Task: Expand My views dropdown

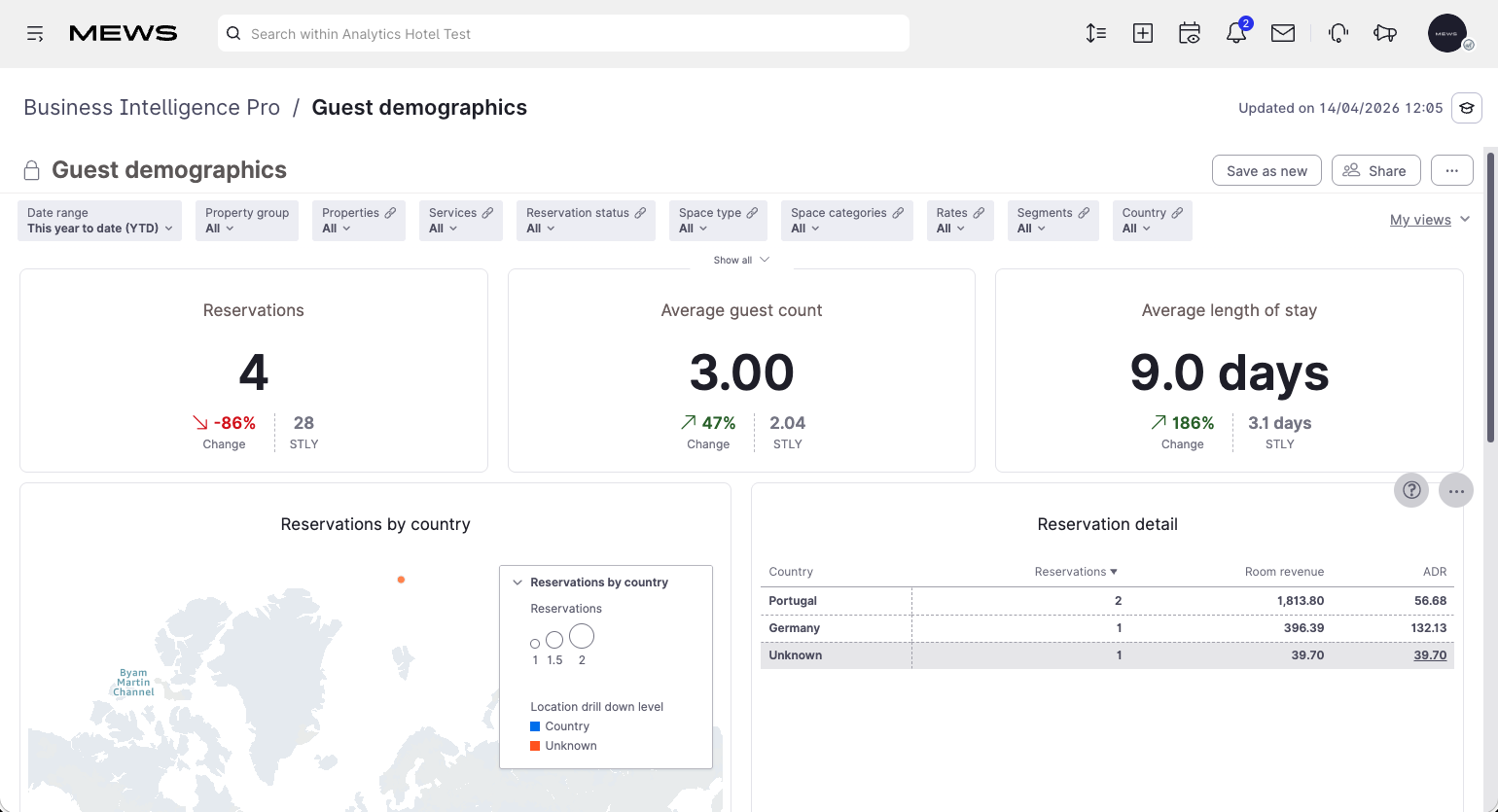Action: [1430, 220]
